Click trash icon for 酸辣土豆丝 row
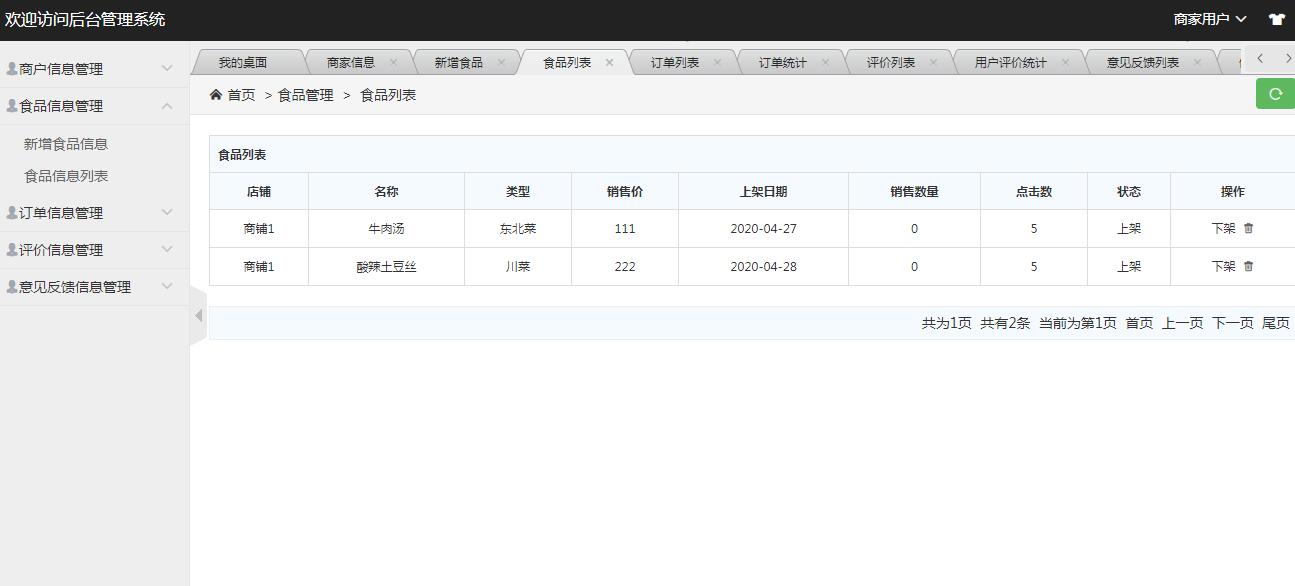1295x586 pixels. tap(1248, 266)
